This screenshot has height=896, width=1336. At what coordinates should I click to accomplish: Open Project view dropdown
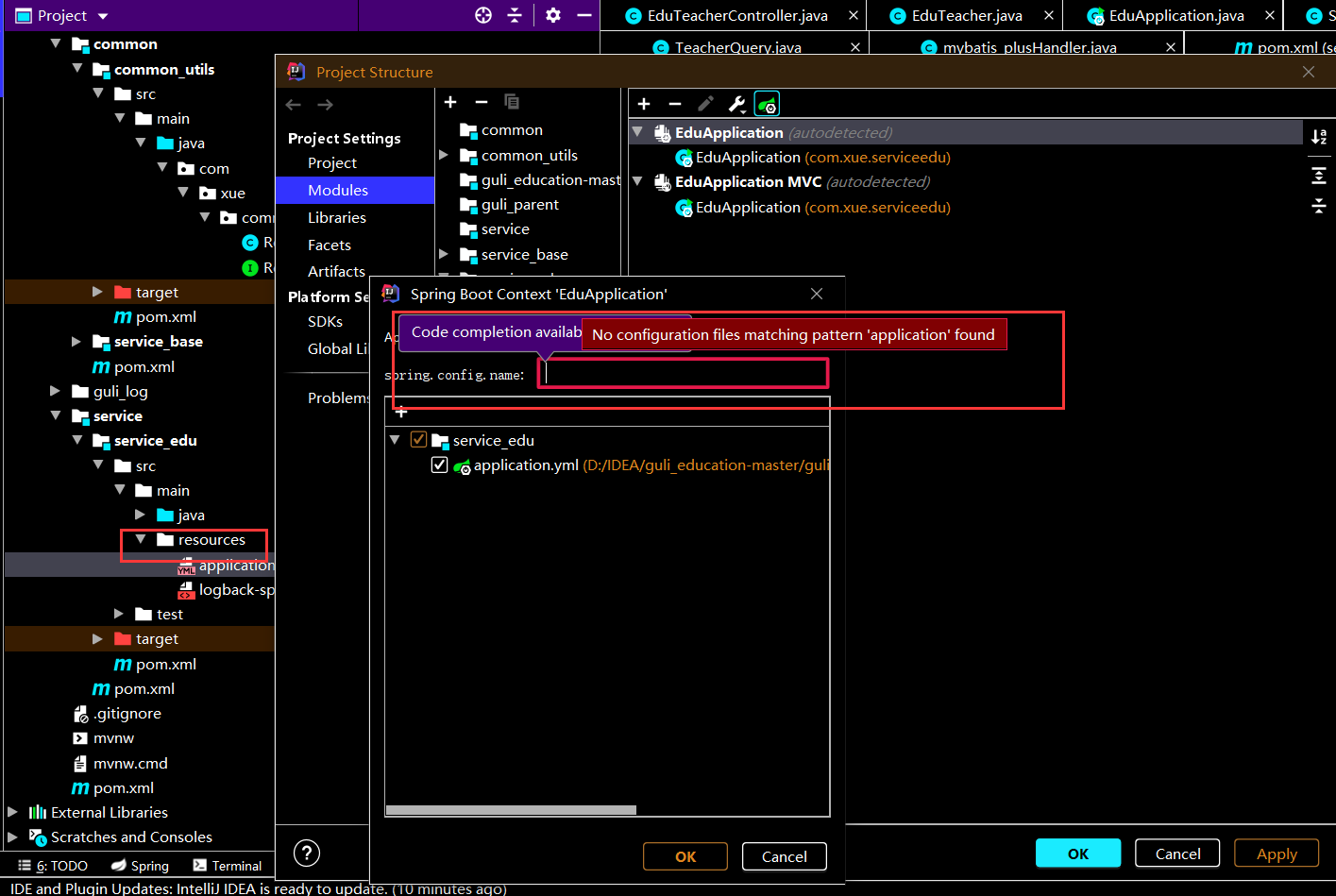[103, 16]
